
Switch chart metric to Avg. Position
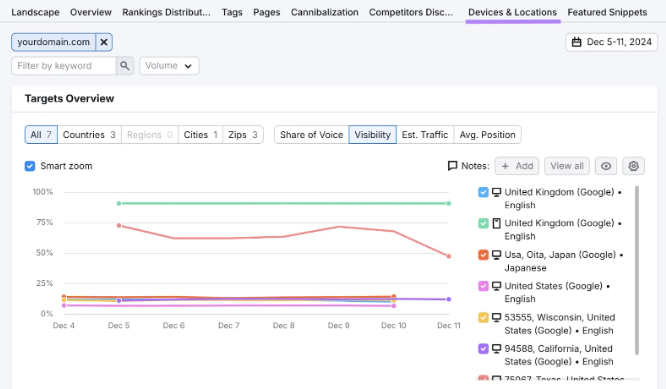(x=488, y=135)
